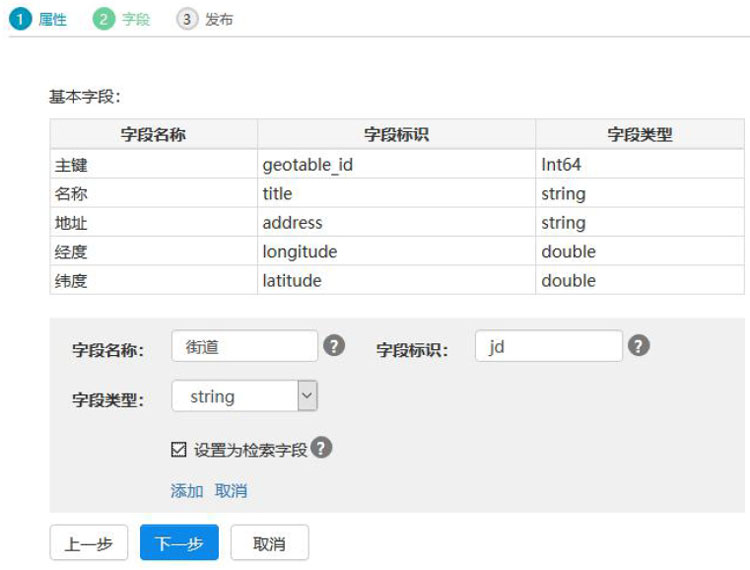Uncheck the 设置为检索字段 checkbox

178,449
